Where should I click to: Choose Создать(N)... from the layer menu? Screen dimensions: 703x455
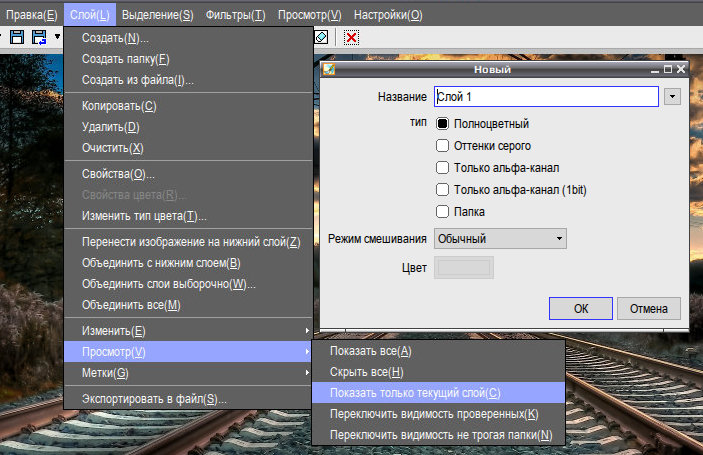(x=188, y=38)
